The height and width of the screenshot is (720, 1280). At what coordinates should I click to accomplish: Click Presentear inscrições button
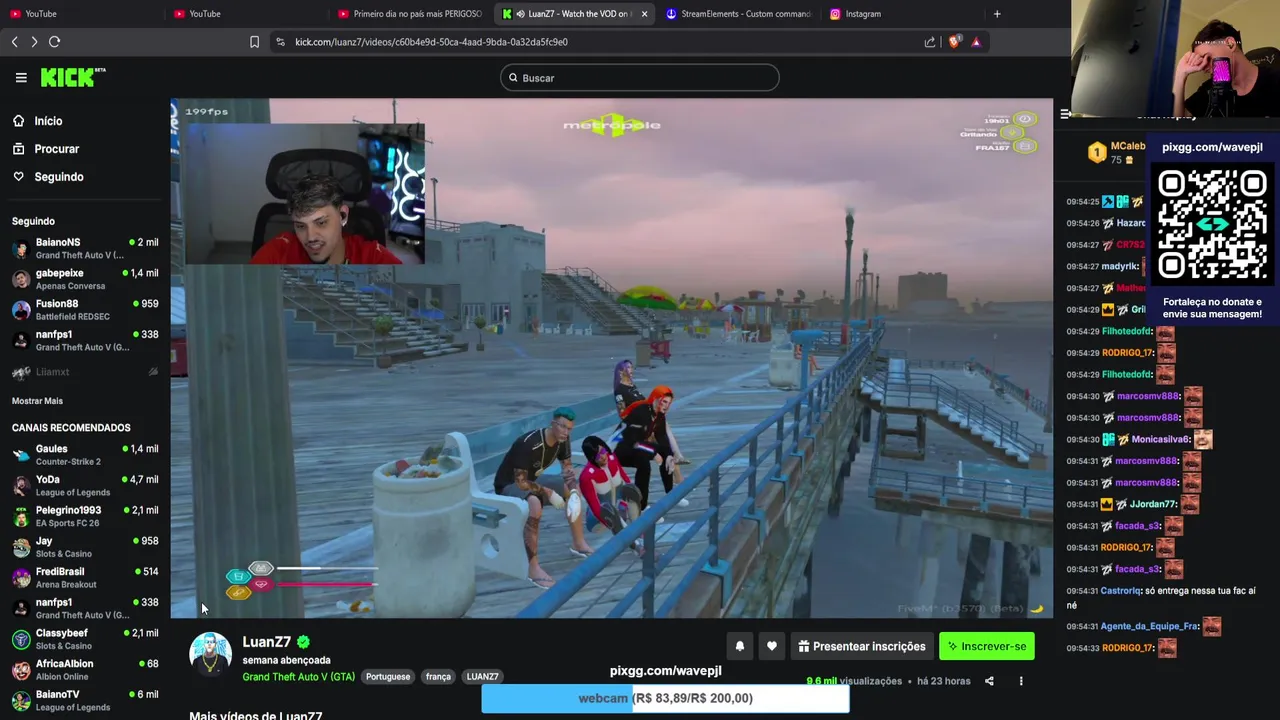click(860, 646)
